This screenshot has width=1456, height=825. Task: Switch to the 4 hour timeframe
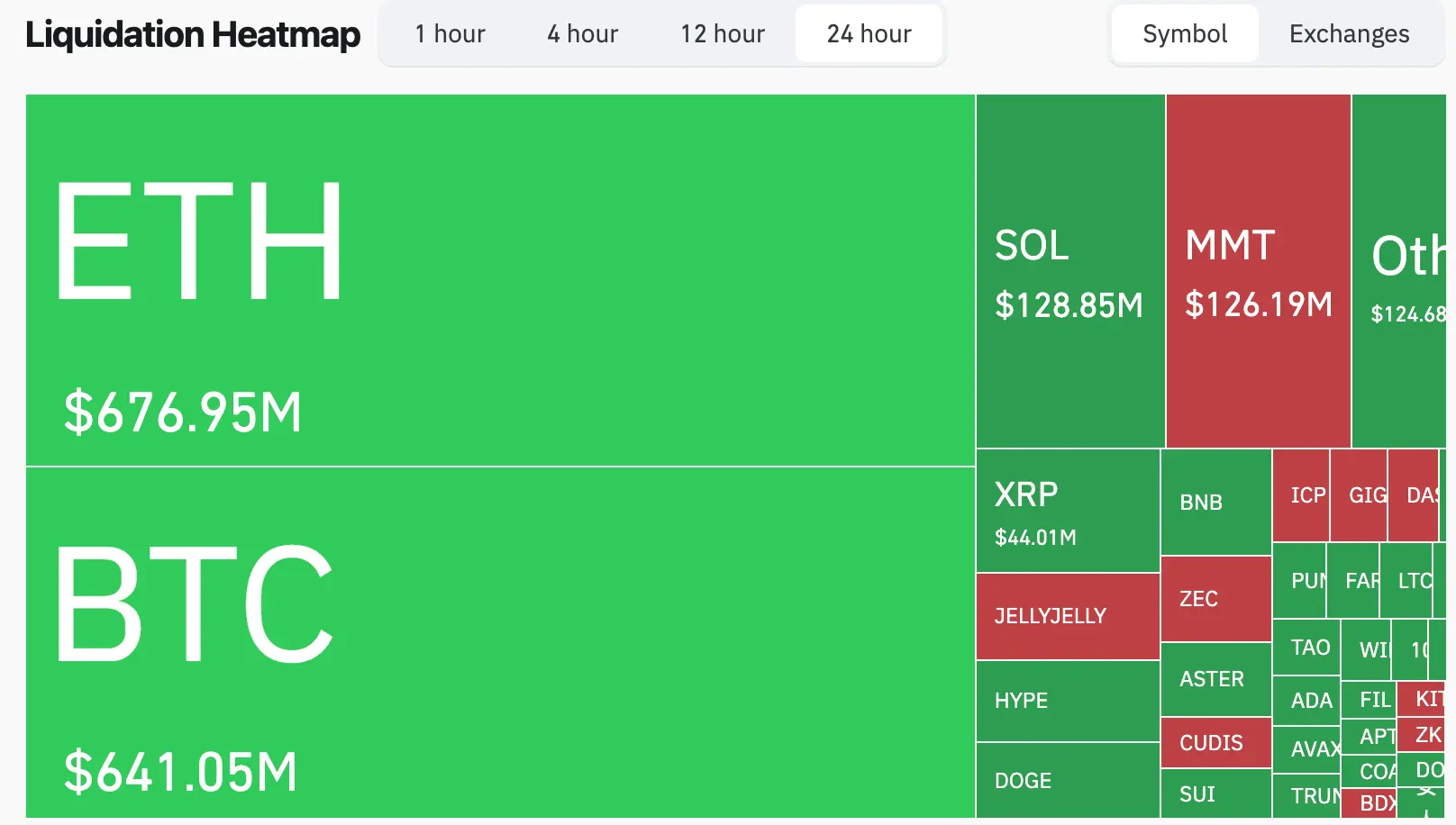(x=581, y=33)
